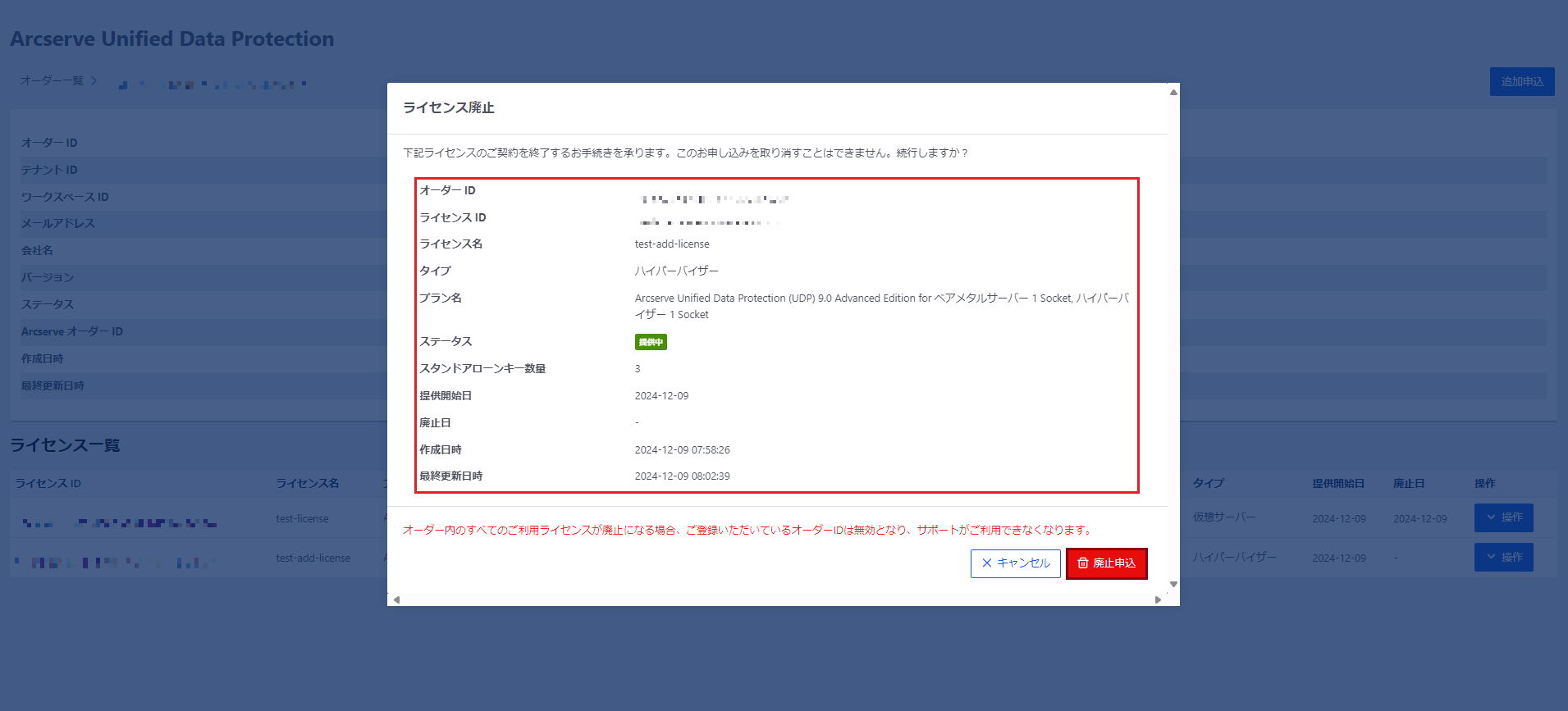Click the スタンドアローンキー数量 label
The image size is (1568, 711).
pyautogui.click(x=482, y=369)
